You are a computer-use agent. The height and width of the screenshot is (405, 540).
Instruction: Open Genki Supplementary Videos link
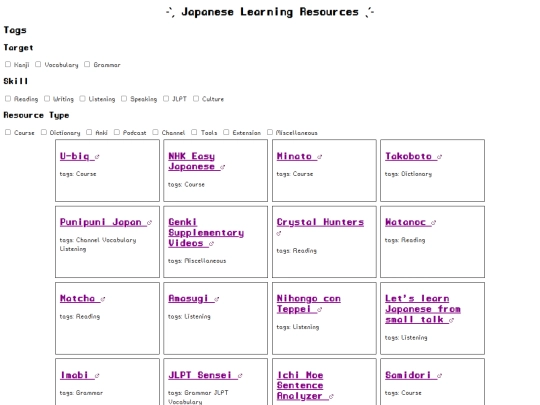coord(206,233)
